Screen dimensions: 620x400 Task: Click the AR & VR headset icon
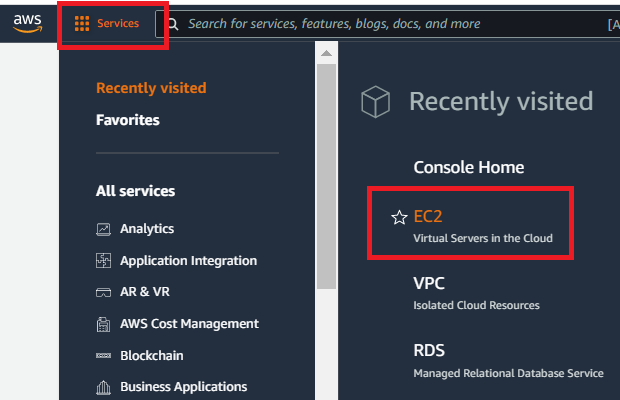coord(103,293)
